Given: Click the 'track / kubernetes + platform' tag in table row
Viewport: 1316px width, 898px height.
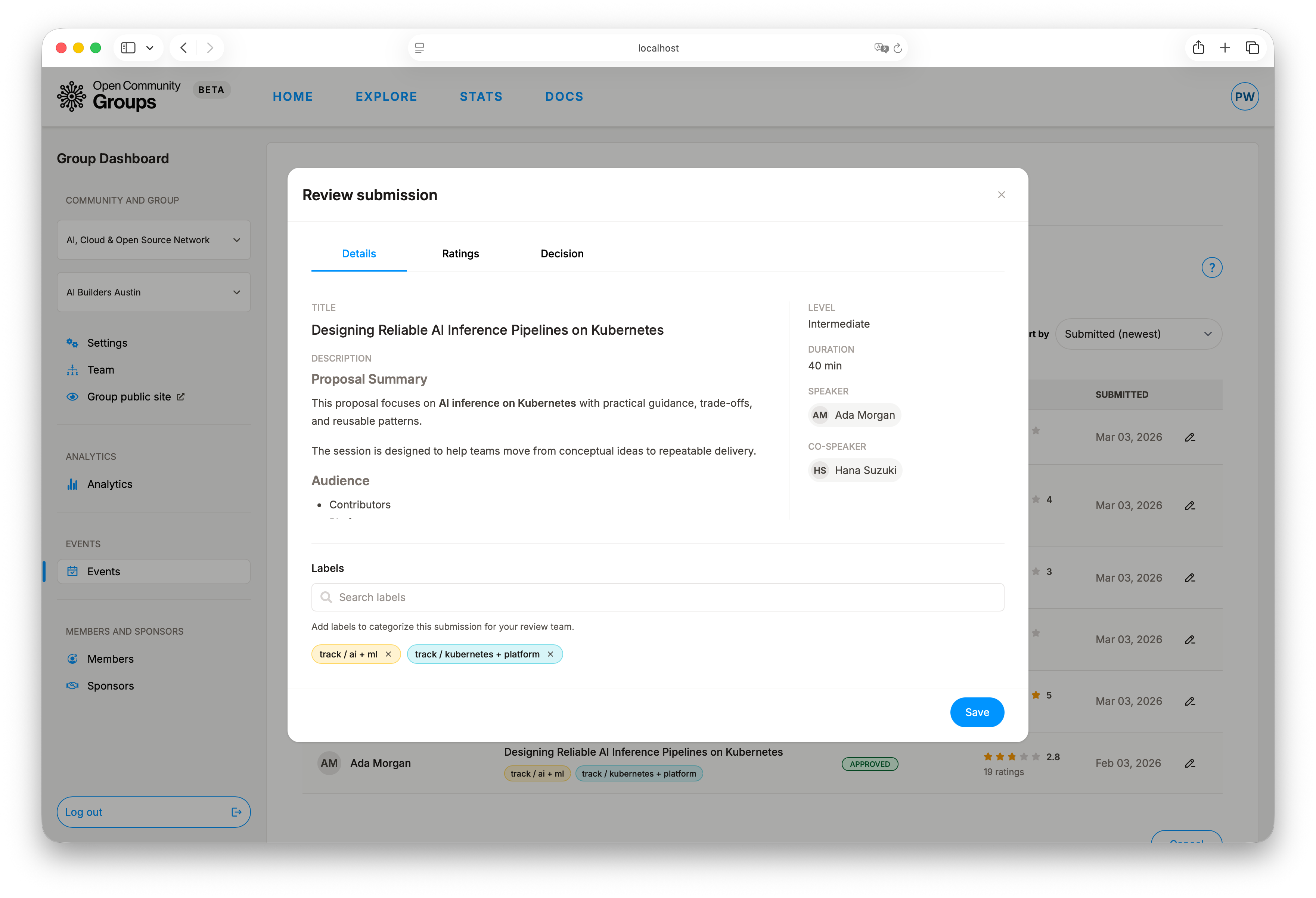Looking at the screenshot, I should click(639, 774).
